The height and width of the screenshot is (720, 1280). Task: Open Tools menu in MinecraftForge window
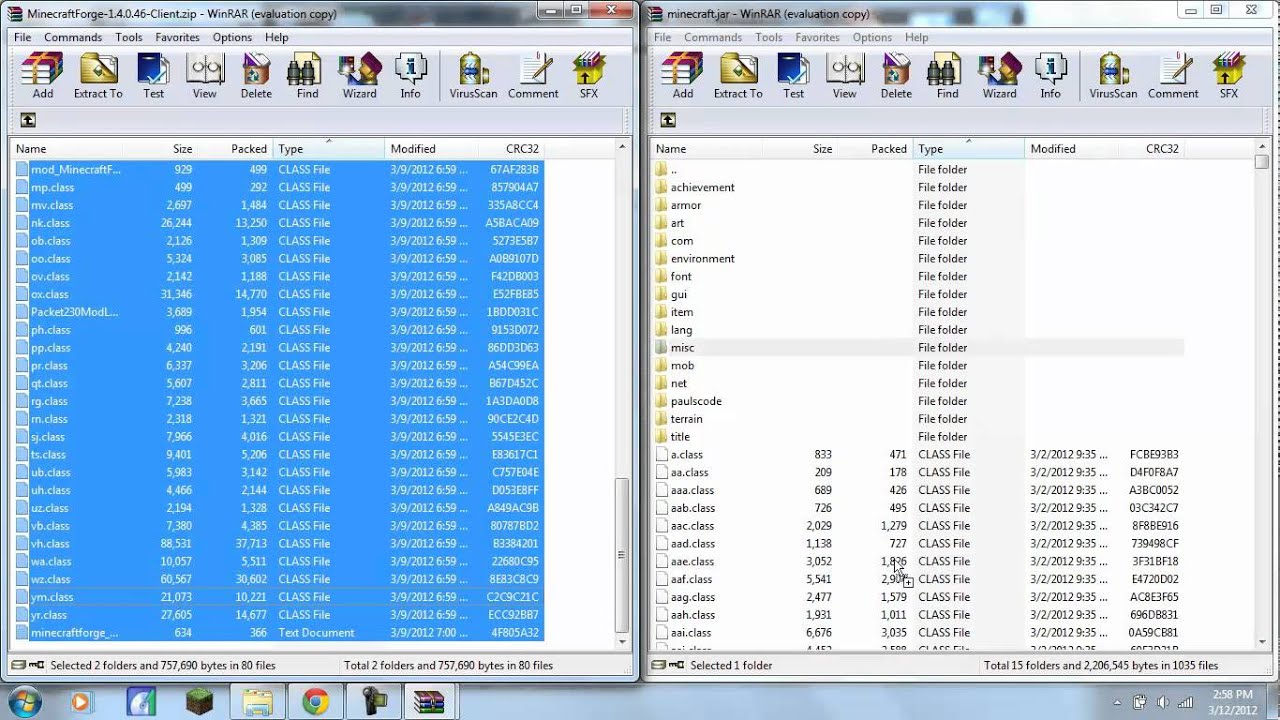[129, 37]
